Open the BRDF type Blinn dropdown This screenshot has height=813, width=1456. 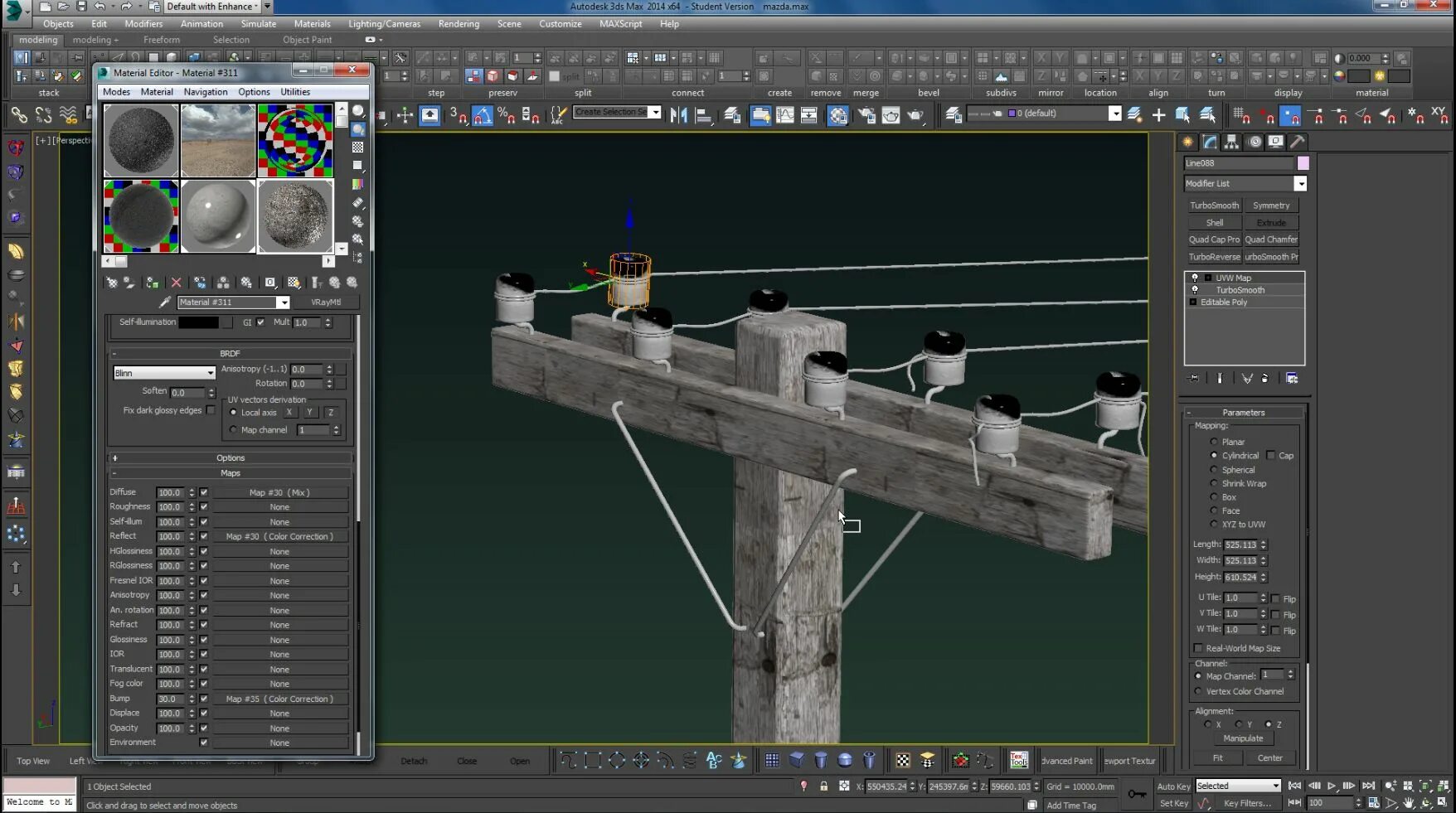164,373
